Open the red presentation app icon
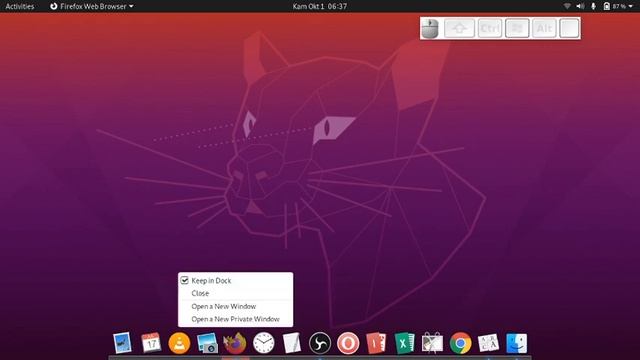 [x=376, y=343]
